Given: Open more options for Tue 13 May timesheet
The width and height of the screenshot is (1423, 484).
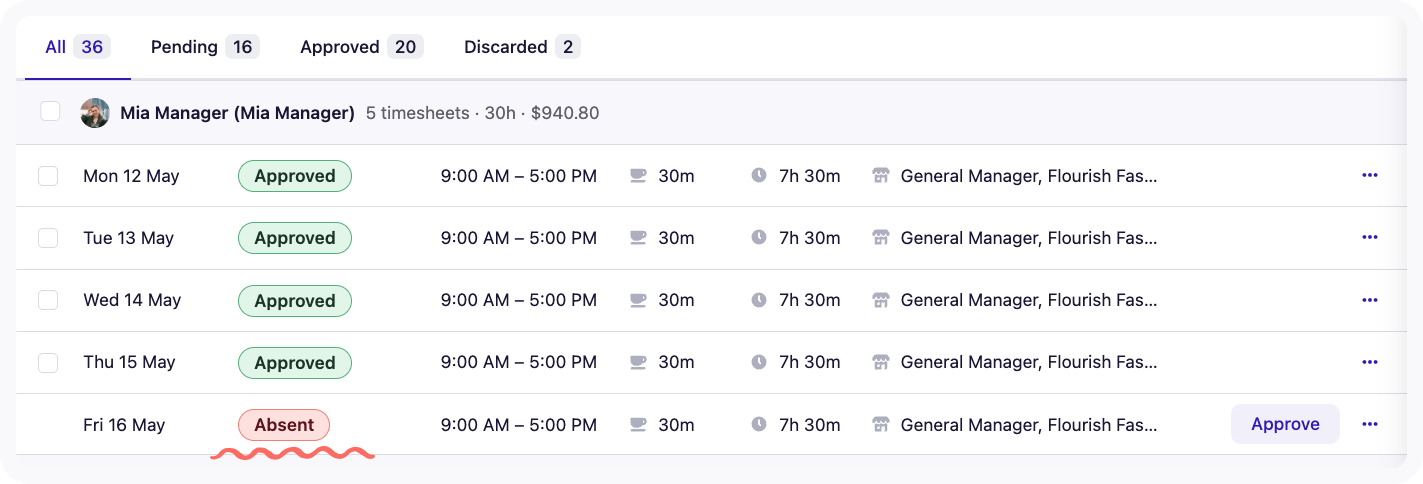Looking at the screenshot, I should 1369,238.
